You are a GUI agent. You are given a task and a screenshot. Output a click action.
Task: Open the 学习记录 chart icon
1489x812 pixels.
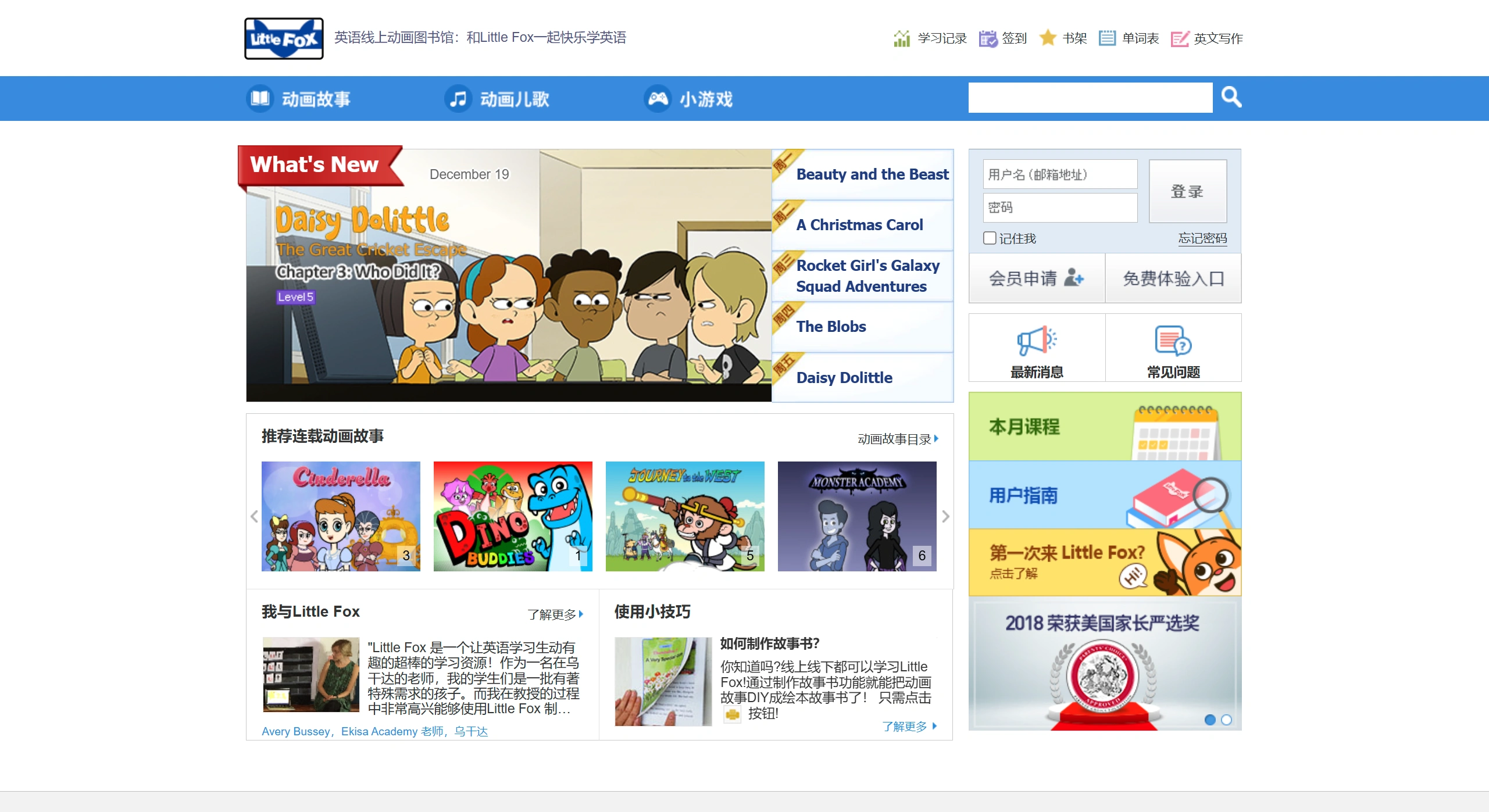901,38
